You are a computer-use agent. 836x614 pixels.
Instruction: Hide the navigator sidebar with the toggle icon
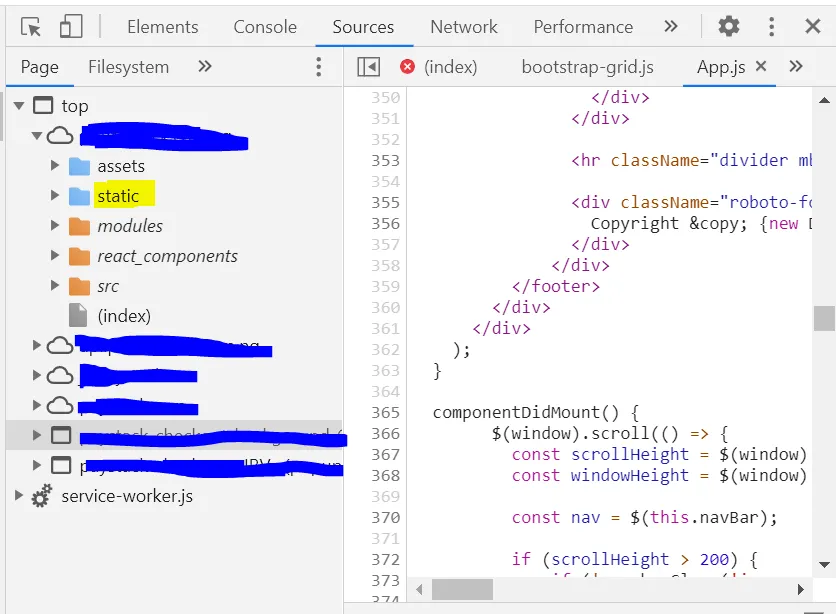click(368, 67)
